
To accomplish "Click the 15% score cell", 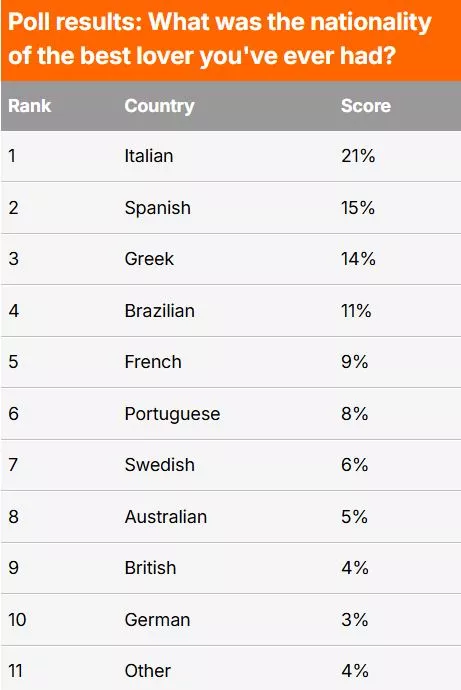I will 358,208.
